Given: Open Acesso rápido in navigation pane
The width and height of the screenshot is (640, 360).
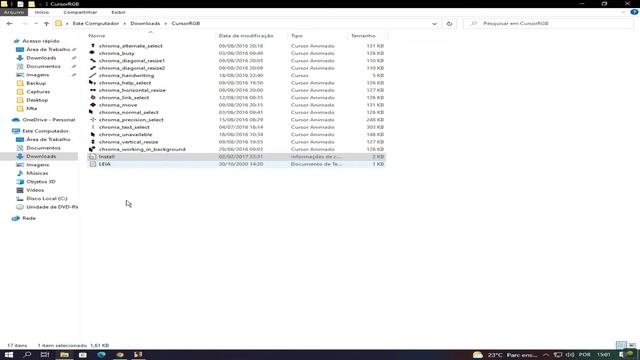Looking at the screenshot, I should click(x=40, y=41).
